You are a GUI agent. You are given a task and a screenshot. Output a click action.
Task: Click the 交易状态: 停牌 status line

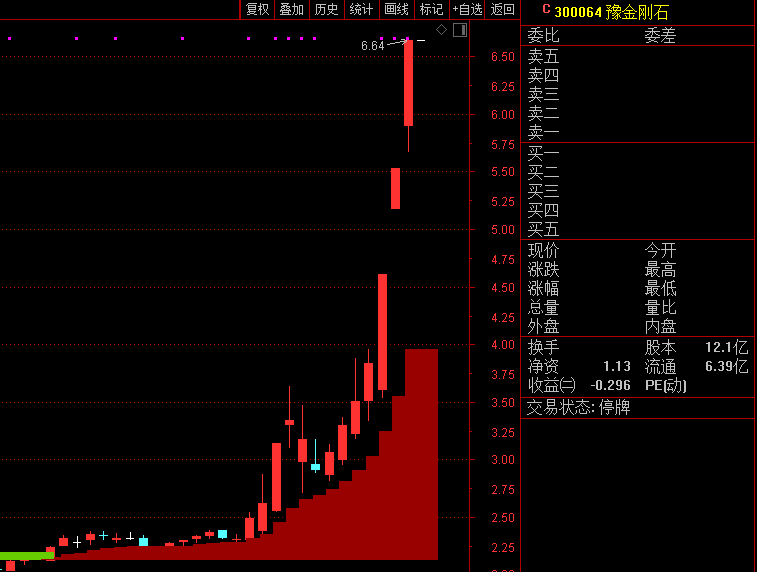tap(578, 408)
